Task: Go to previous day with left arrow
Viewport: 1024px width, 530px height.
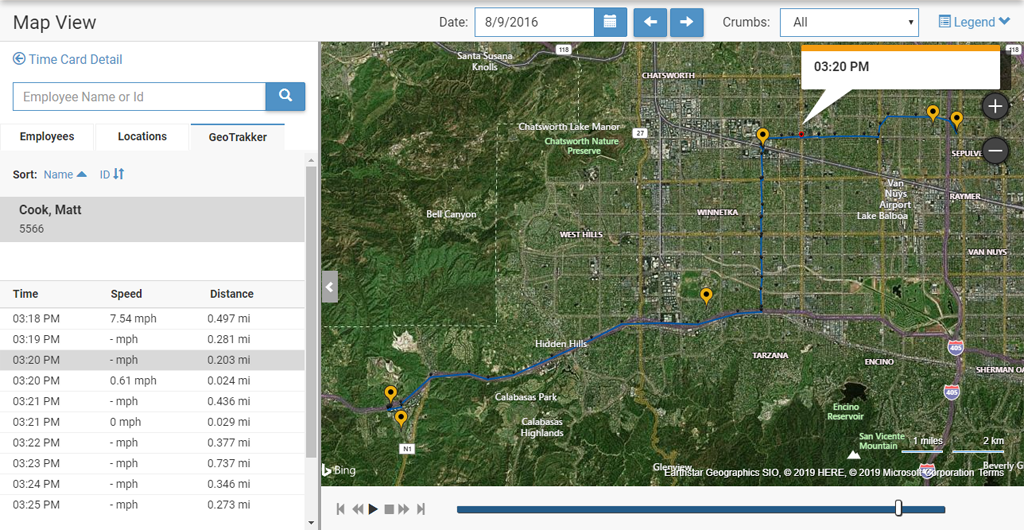Action: coord(650,22)
